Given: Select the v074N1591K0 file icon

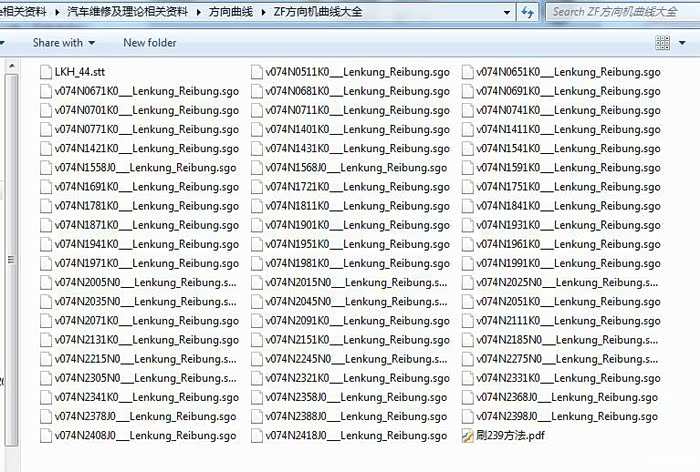Looking at the screenshot, I should pos(467,168).
